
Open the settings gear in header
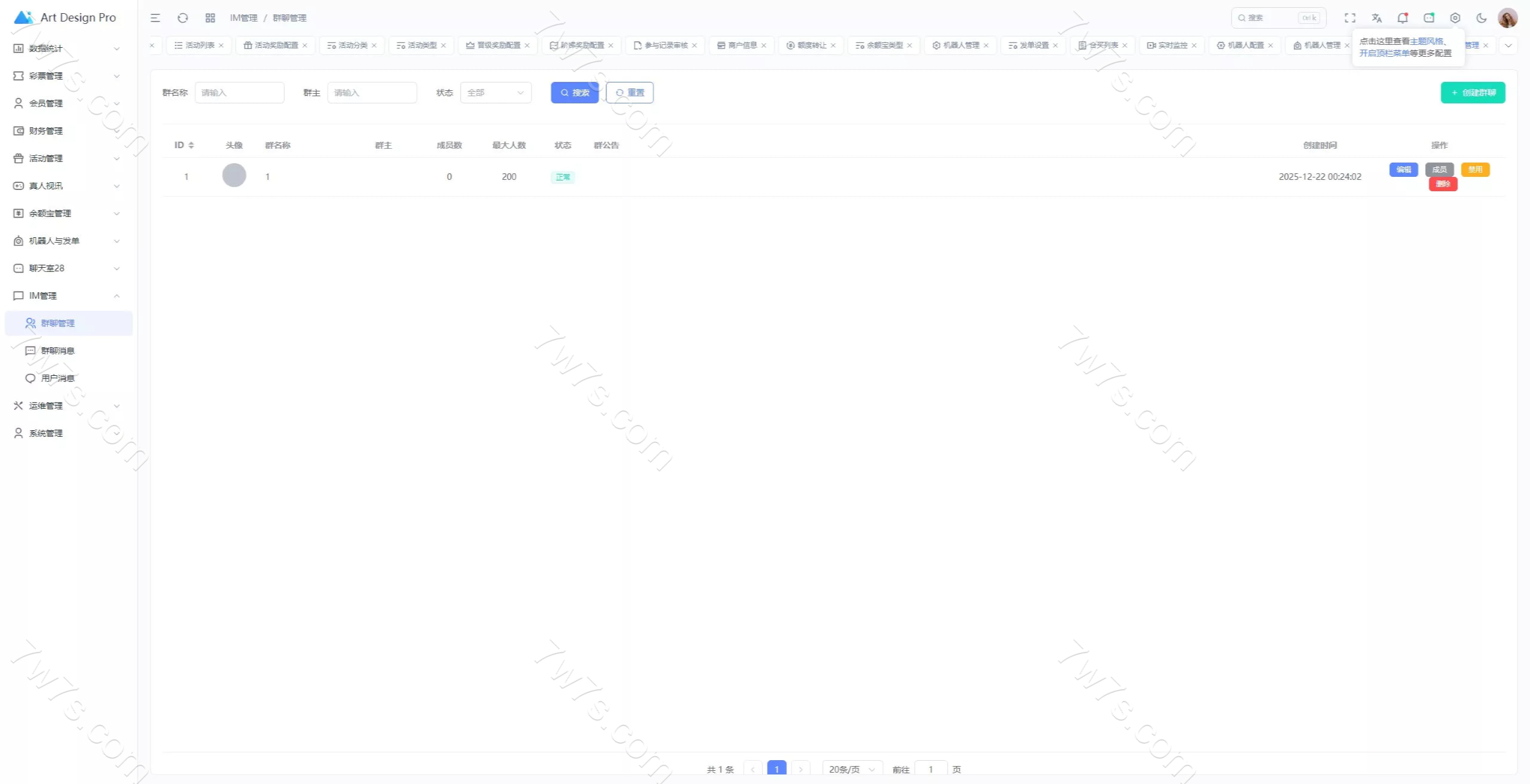pyautogui.click(x=1455, y=18)
